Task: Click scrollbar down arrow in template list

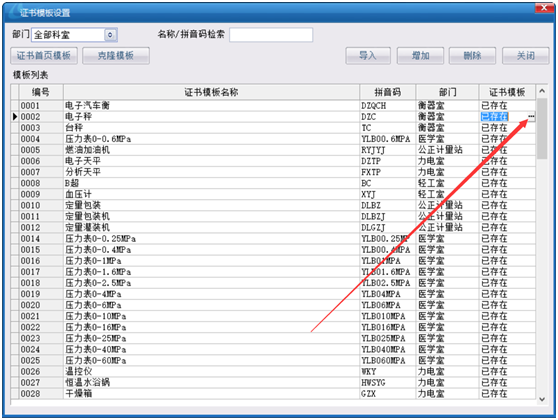Action: click(542, 399)
